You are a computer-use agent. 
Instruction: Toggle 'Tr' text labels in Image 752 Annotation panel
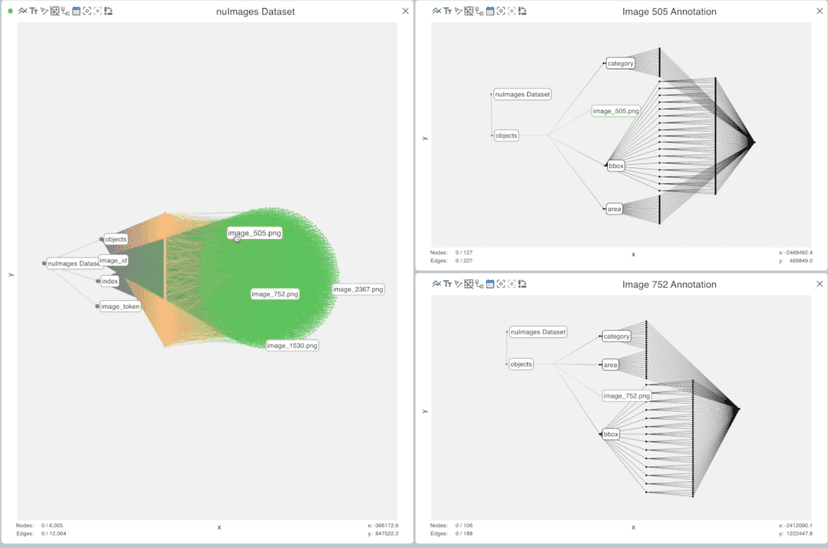pyautogui.click(x=447, y=285)
